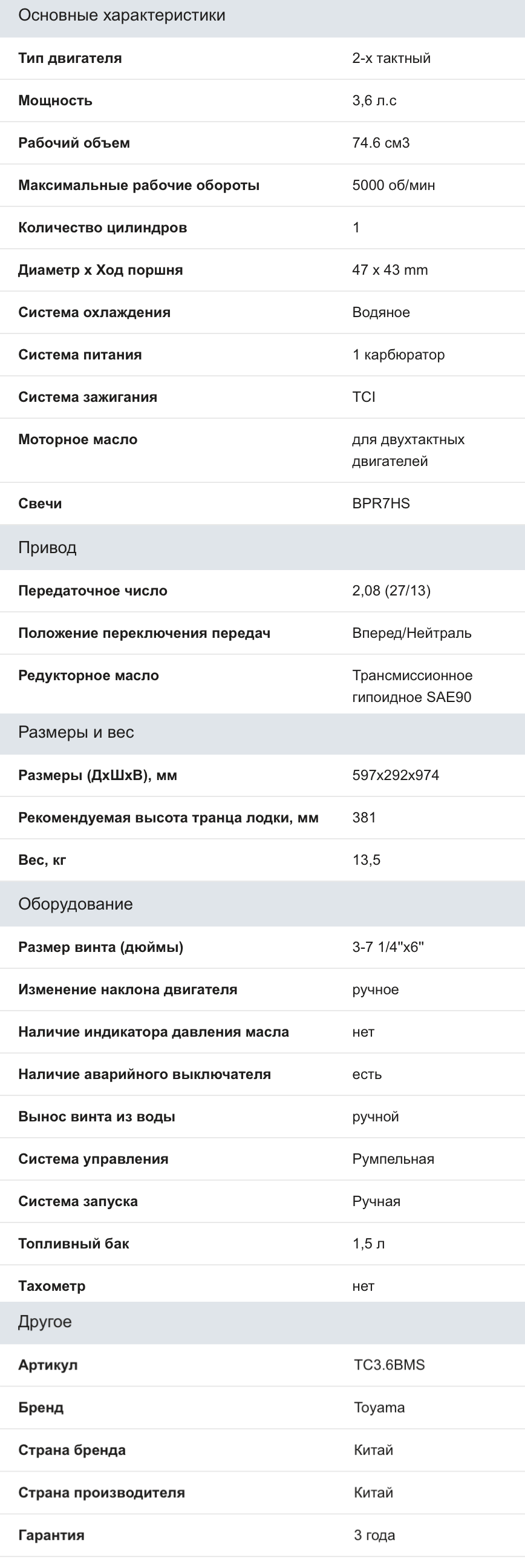Click the "Передаточное число" row label

click(93, 591)
